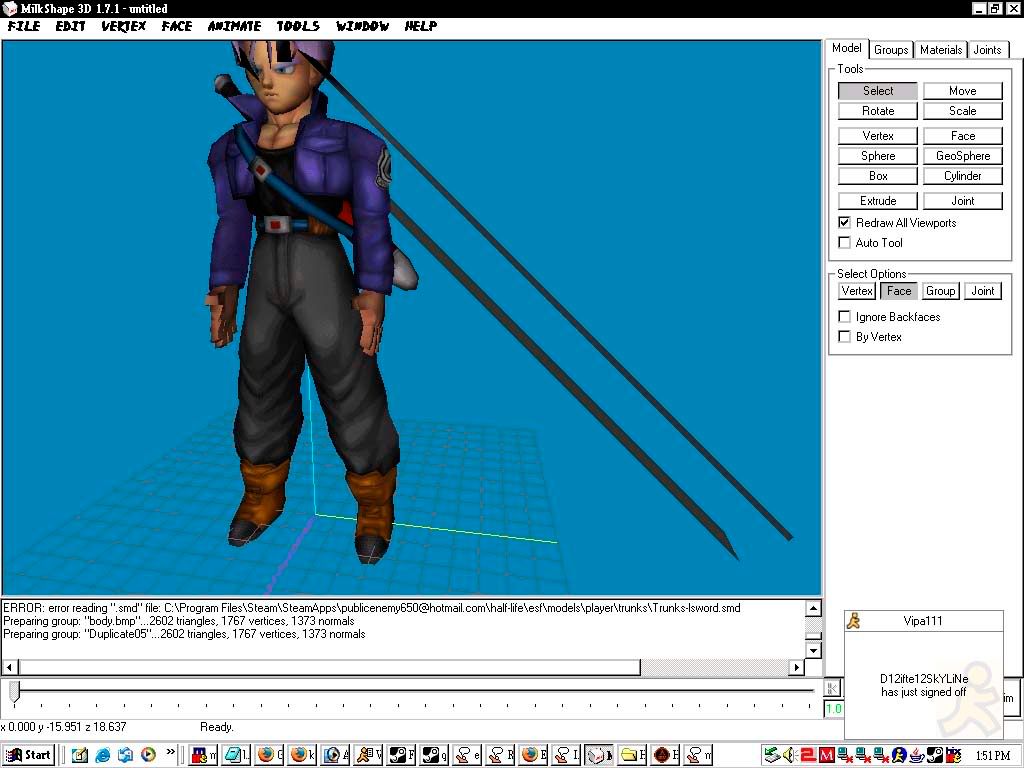Viewport: 1024px width, 768px height.
Task: Choose the GeoSphere tool
Action: (x=963, y=156)
